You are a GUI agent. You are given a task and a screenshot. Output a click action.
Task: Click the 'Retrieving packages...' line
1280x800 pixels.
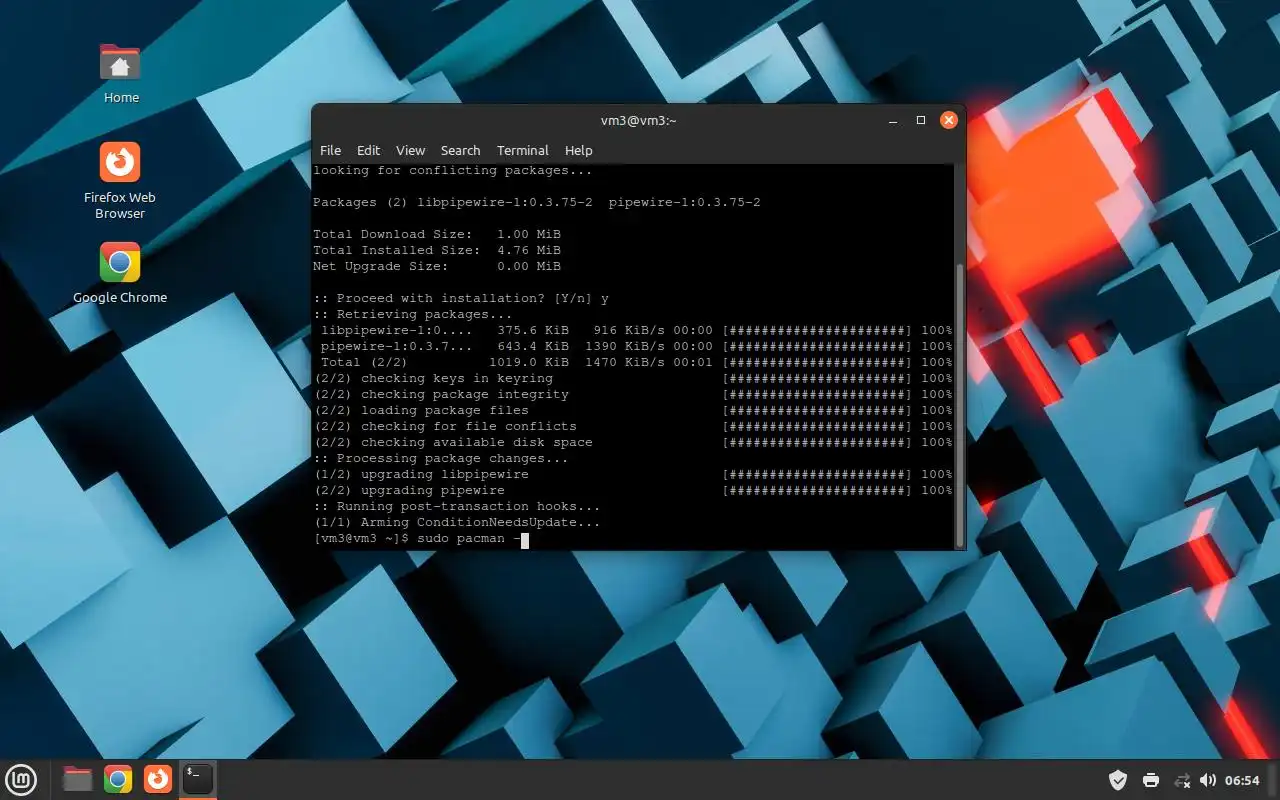(x=413, y=315)
